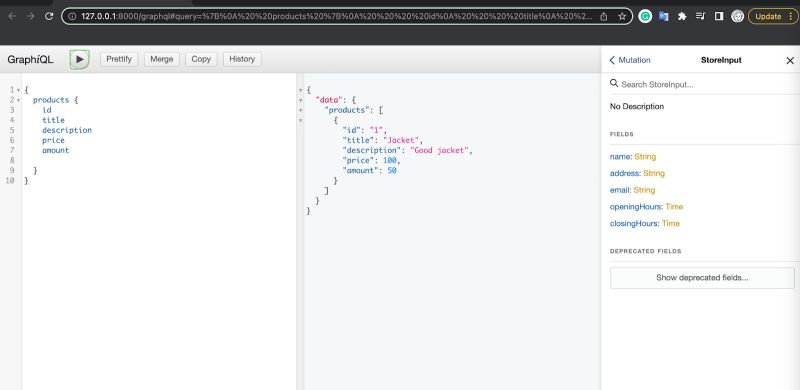The width and height of the screenshot is (800, 390).
Task: Collapse the "products" array fold arrow
Action: tap(301, 110)
